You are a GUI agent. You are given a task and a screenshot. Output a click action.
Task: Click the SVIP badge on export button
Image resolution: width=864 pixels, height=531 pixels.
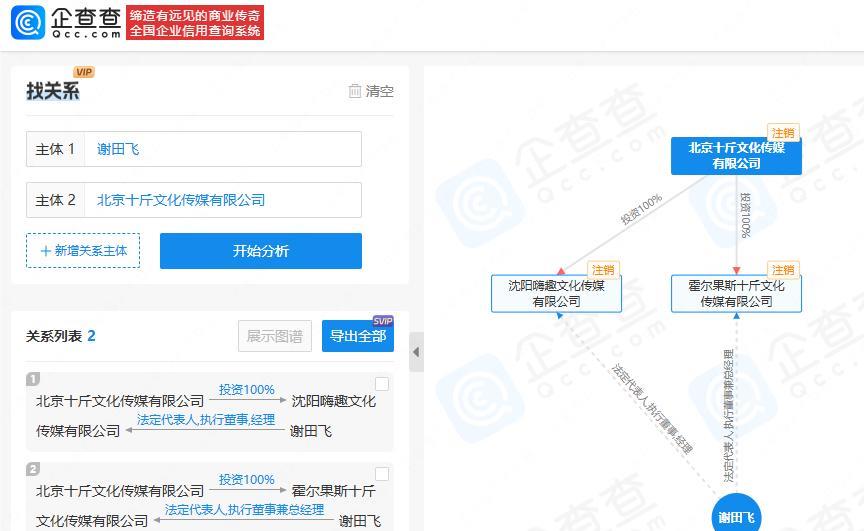coord(383,321)
